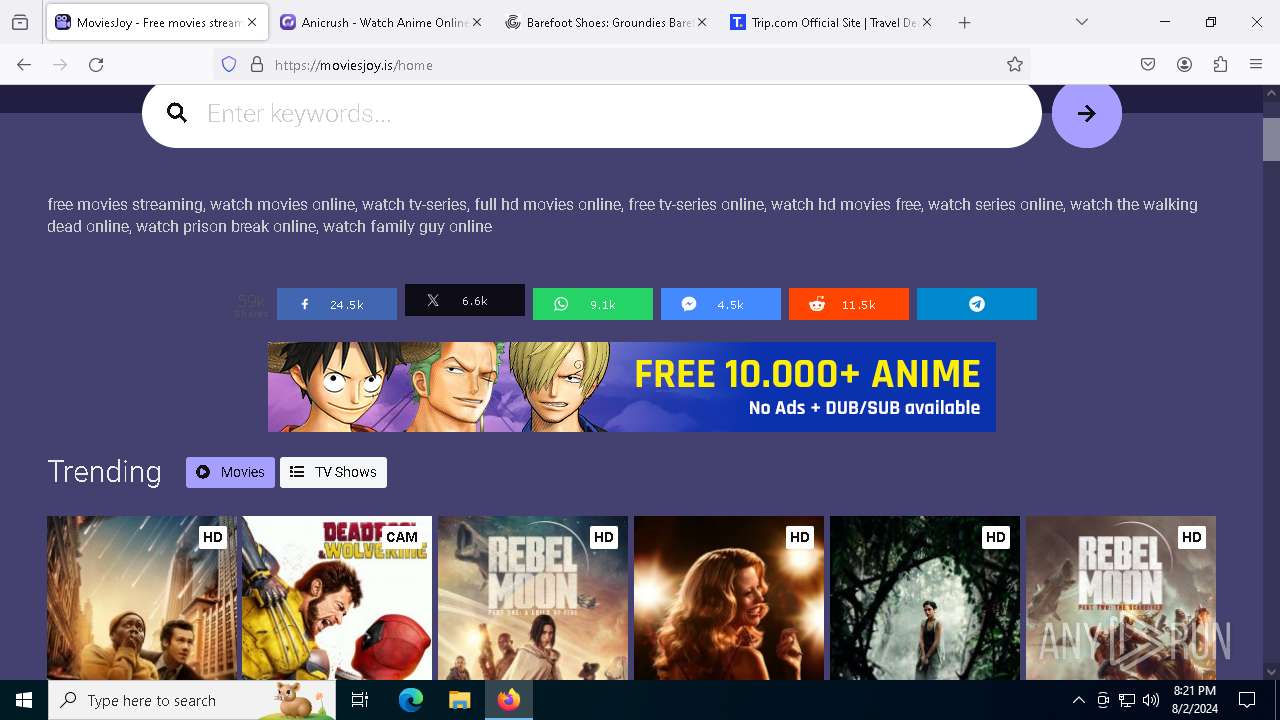The height and width of the screenshot is (720, 1280).
Task: Close the Barefoot Shoes tab
Action: pos(702,22)
